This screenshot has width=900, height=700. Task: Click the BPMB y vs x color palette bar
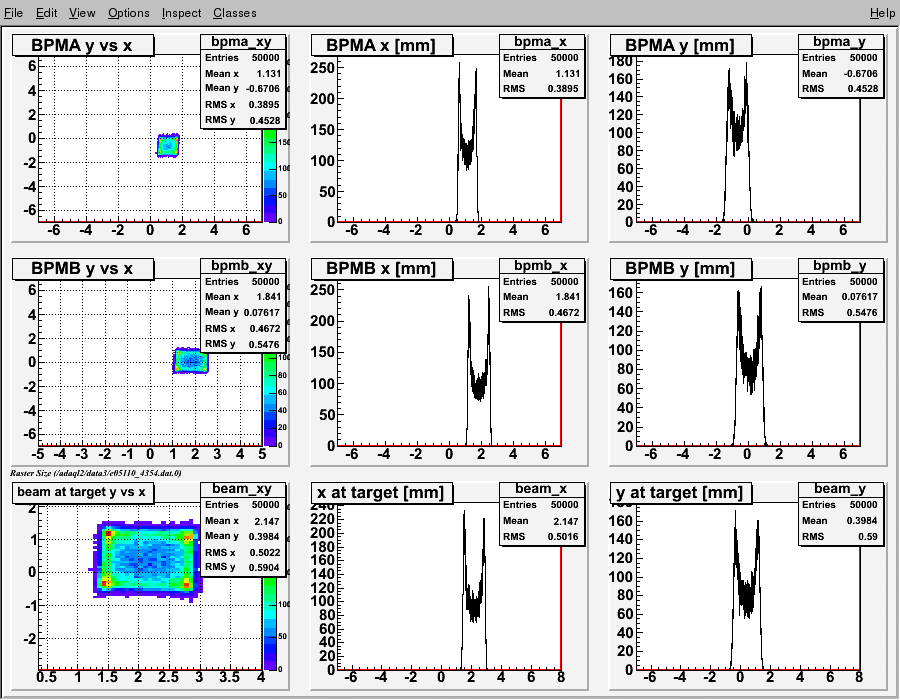270,399
